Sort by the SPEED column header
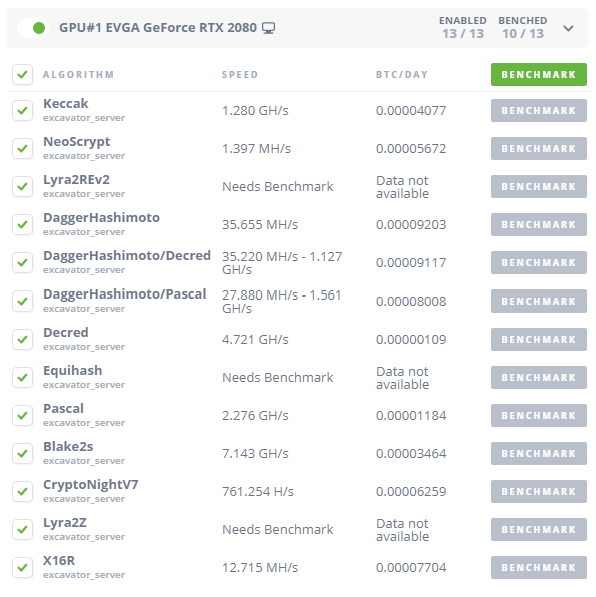The image size is (596, 597). tap(240, 75)
